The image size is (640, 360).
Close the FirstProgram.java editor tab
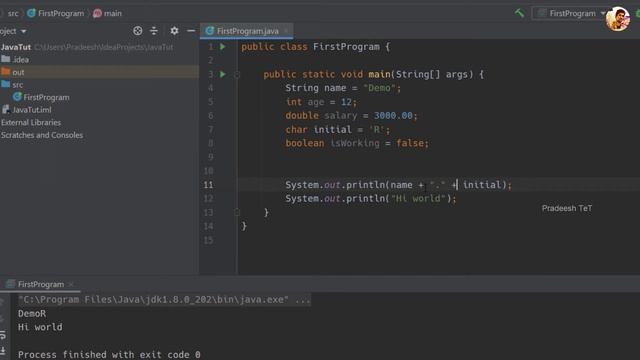286,31
